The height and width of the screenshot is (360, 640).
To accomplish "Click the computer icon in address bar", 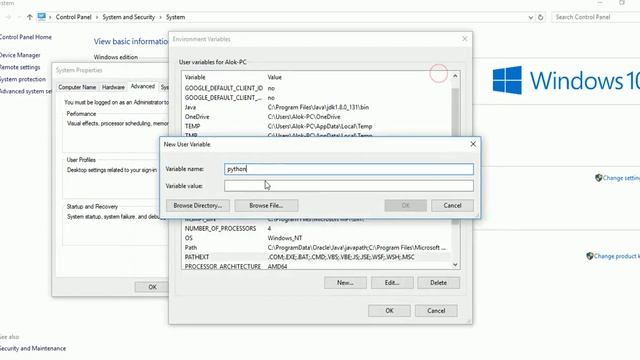I will [42, 17].
